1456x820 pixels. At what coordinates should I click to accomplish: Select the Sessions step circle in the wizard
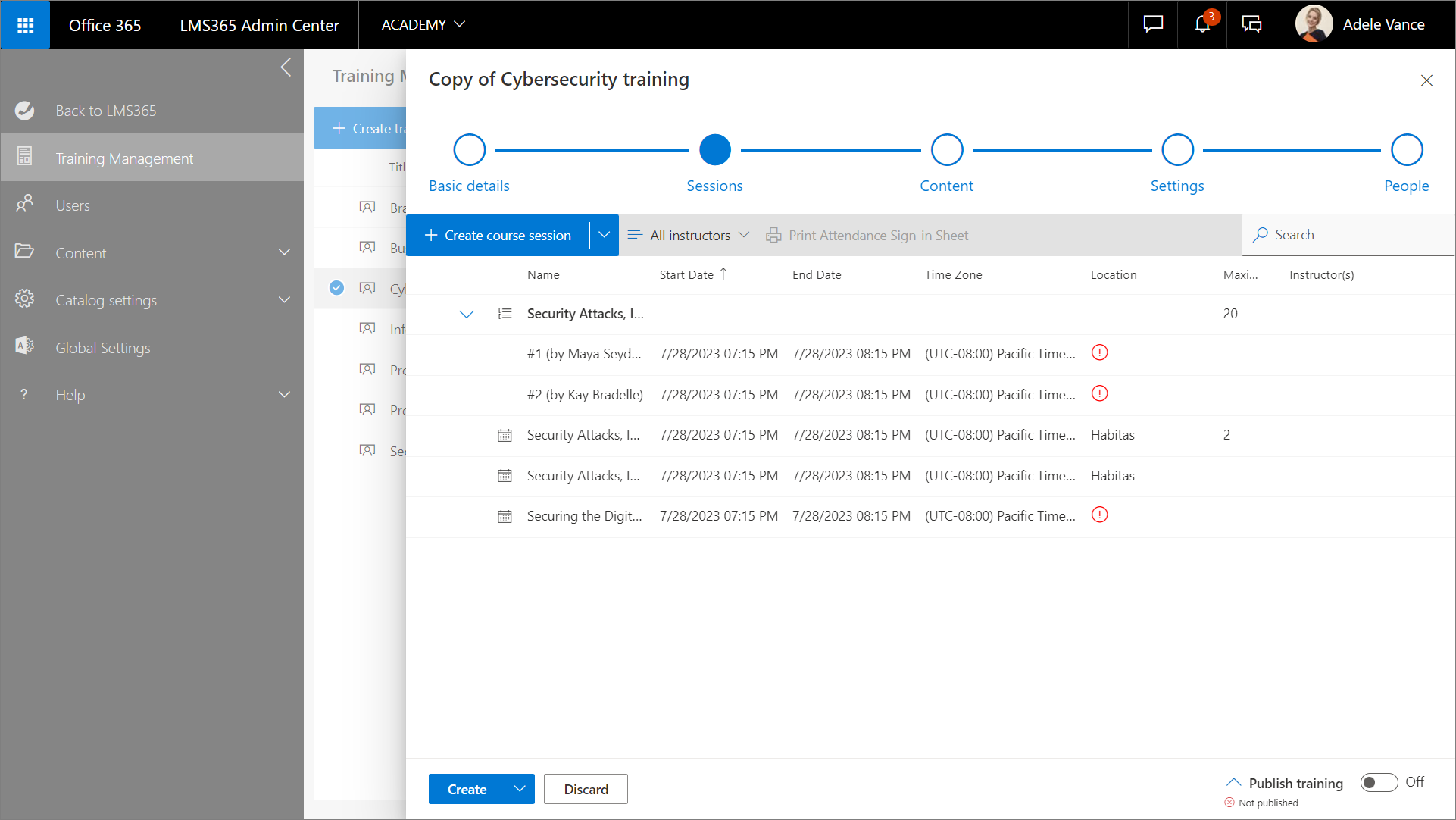(714, 150)
